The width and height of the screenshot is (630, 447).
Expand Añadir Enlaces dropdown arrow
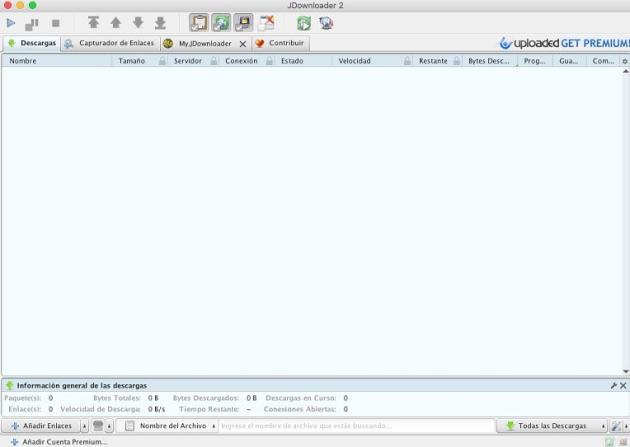[x=84, y=426]
